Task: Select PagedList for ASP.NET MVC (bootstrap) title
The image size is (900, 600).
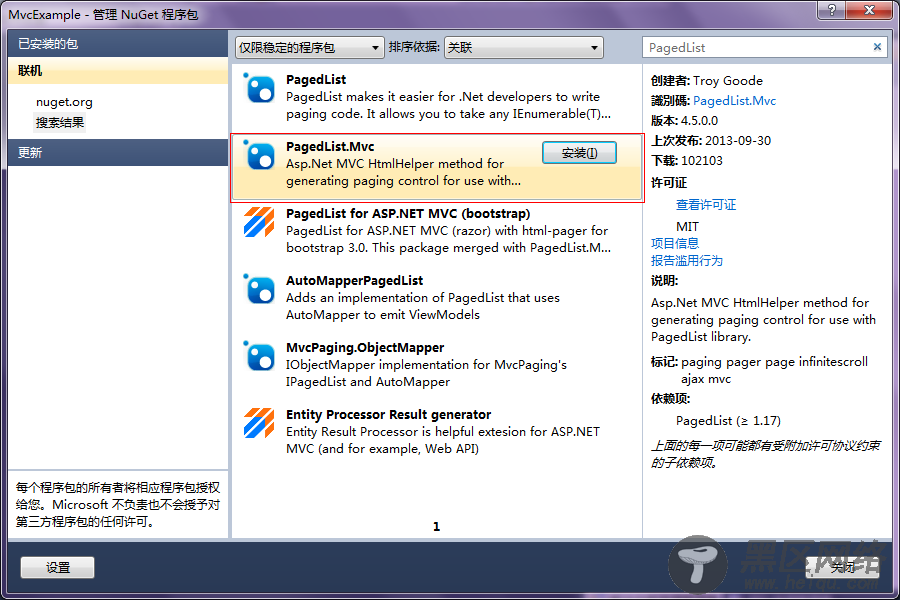Action: tap(408, 214)
